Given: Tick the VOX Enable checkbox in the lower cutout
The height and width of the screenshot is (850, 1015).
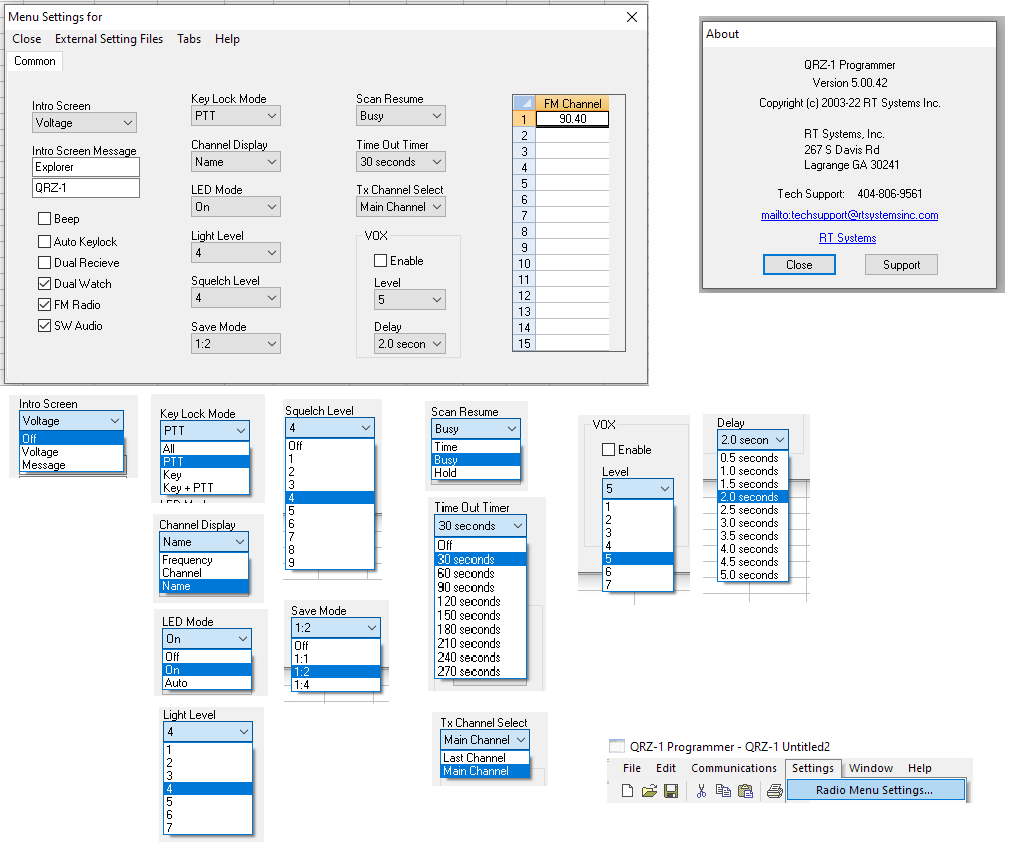Looking at the screenshot, I should [608, 449].
